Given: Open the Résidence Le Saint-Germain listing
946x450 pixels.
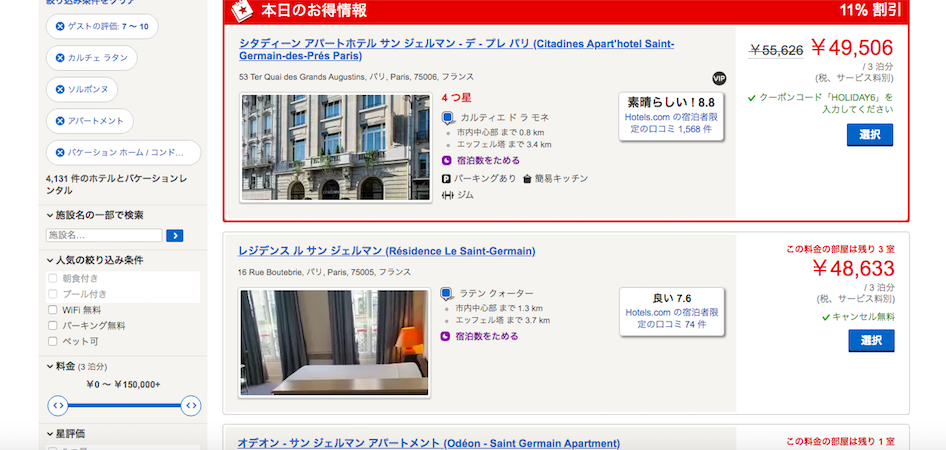Looking at the screenshot, I should point(387,251).
